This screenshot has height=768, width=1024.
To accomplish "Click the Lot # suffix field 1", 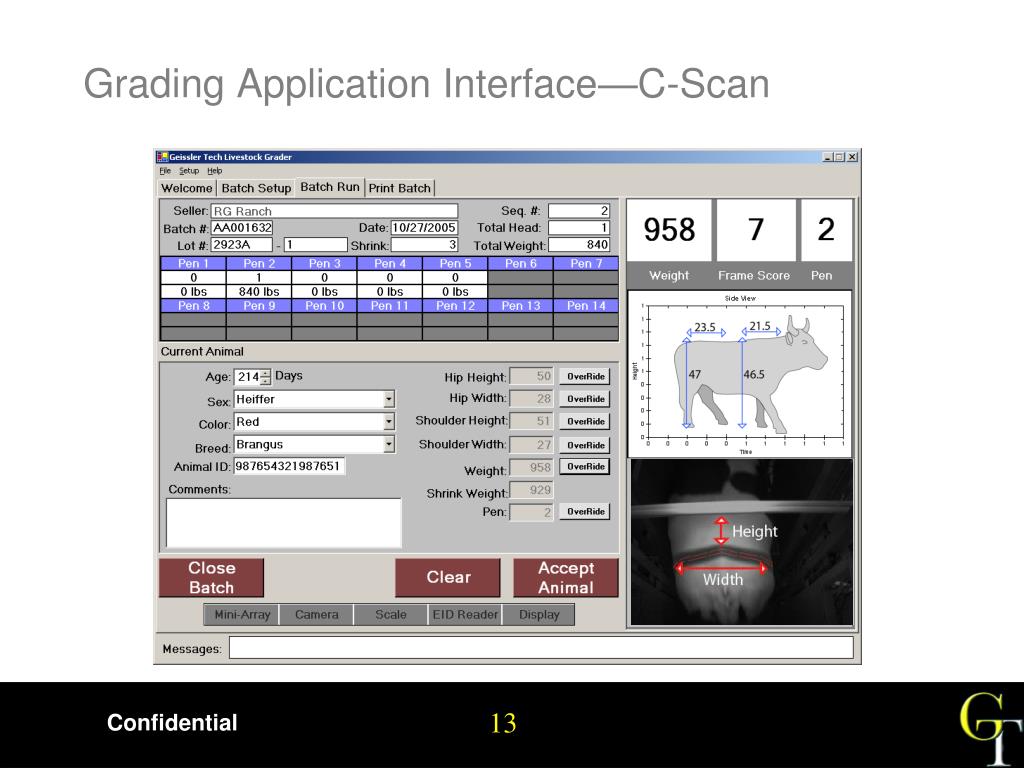I will 315,245.
